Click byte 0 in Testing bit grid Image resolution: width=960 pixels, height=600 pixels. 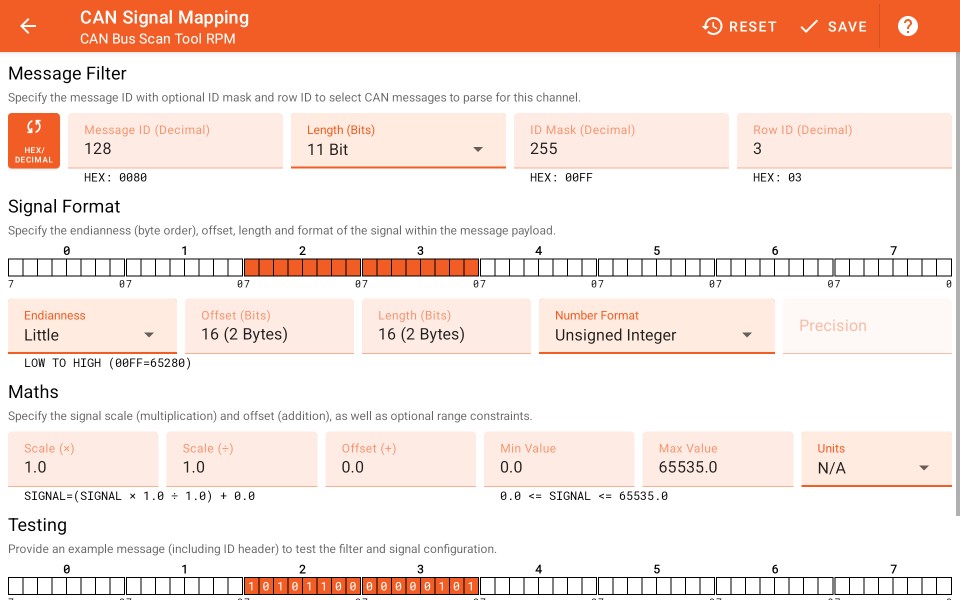click(67, 586)
